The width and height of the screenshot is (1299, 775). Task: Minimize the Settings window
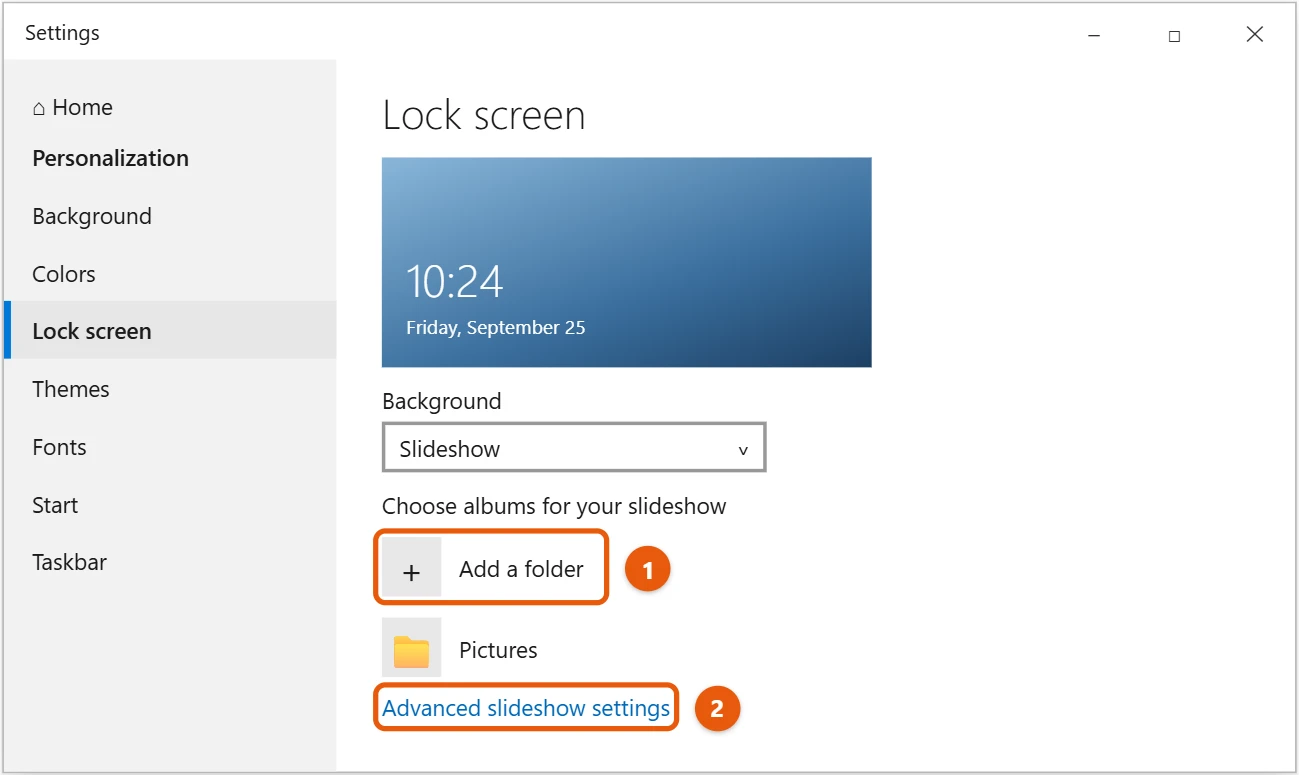coord(1094,35)
